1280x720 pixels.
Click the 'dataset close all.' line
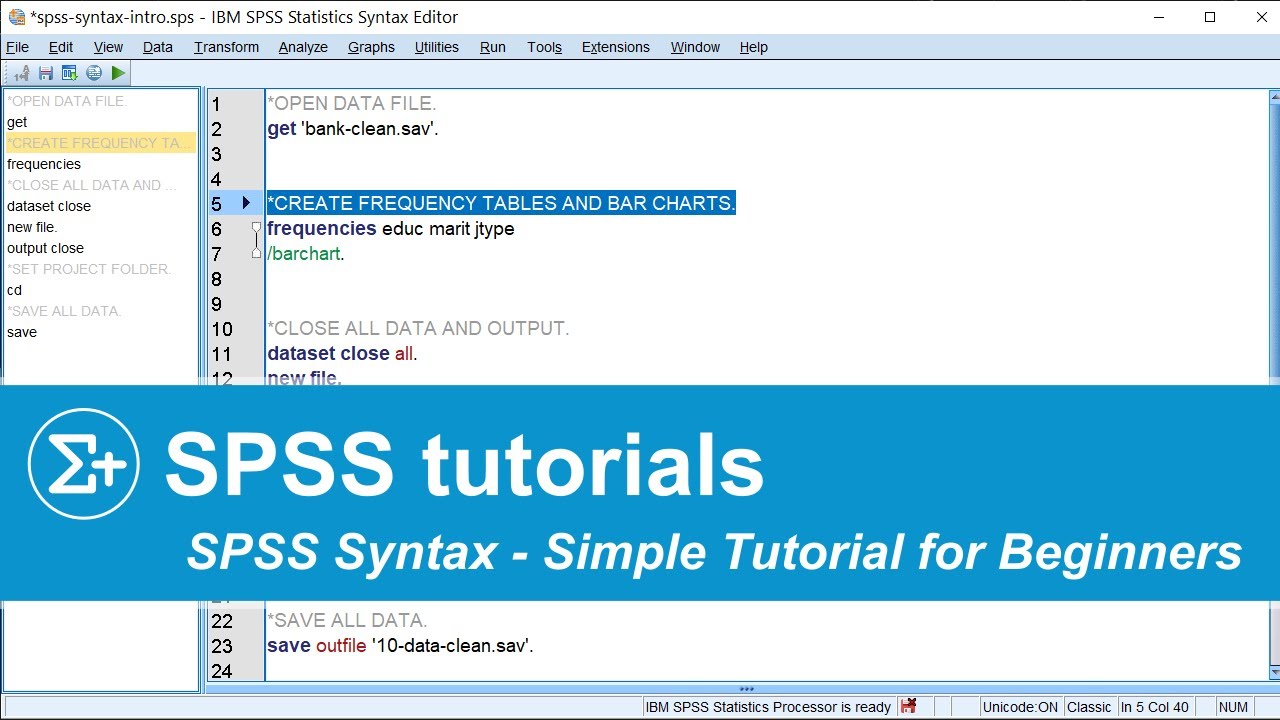342,353
